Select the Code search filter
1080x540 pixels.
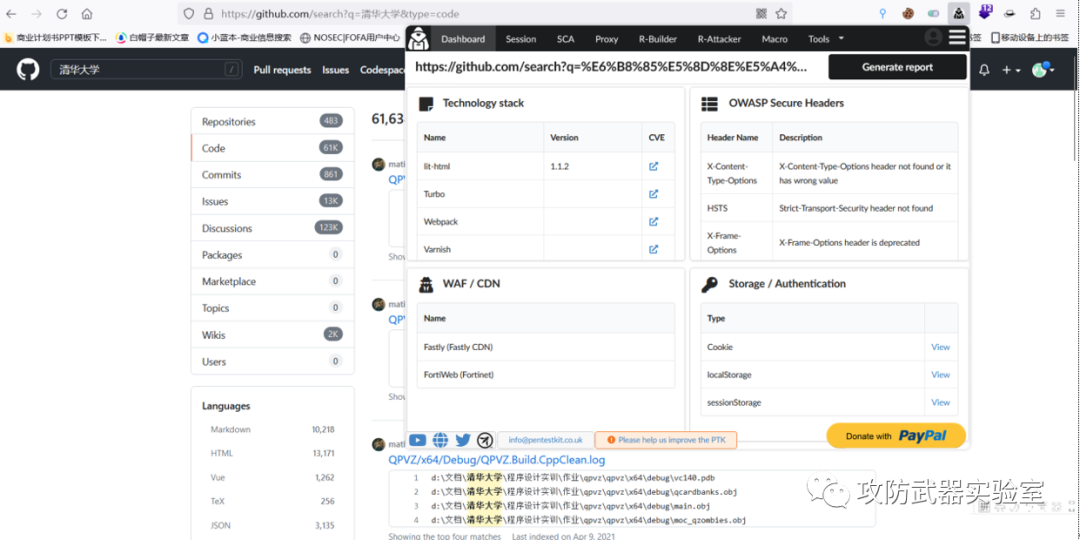pos(272,148)
